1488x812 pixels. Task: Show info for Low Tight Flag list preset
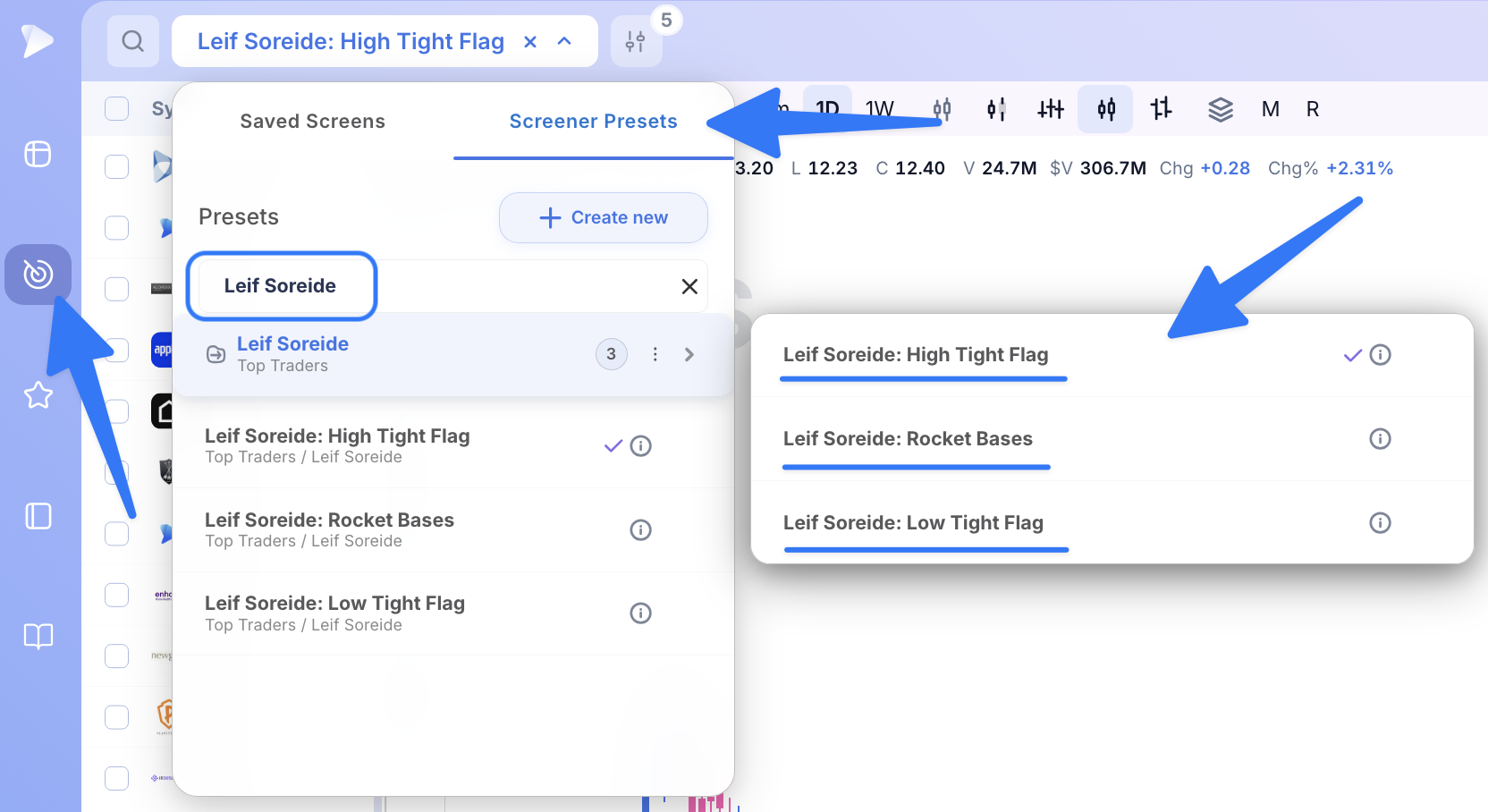point(640,613)
